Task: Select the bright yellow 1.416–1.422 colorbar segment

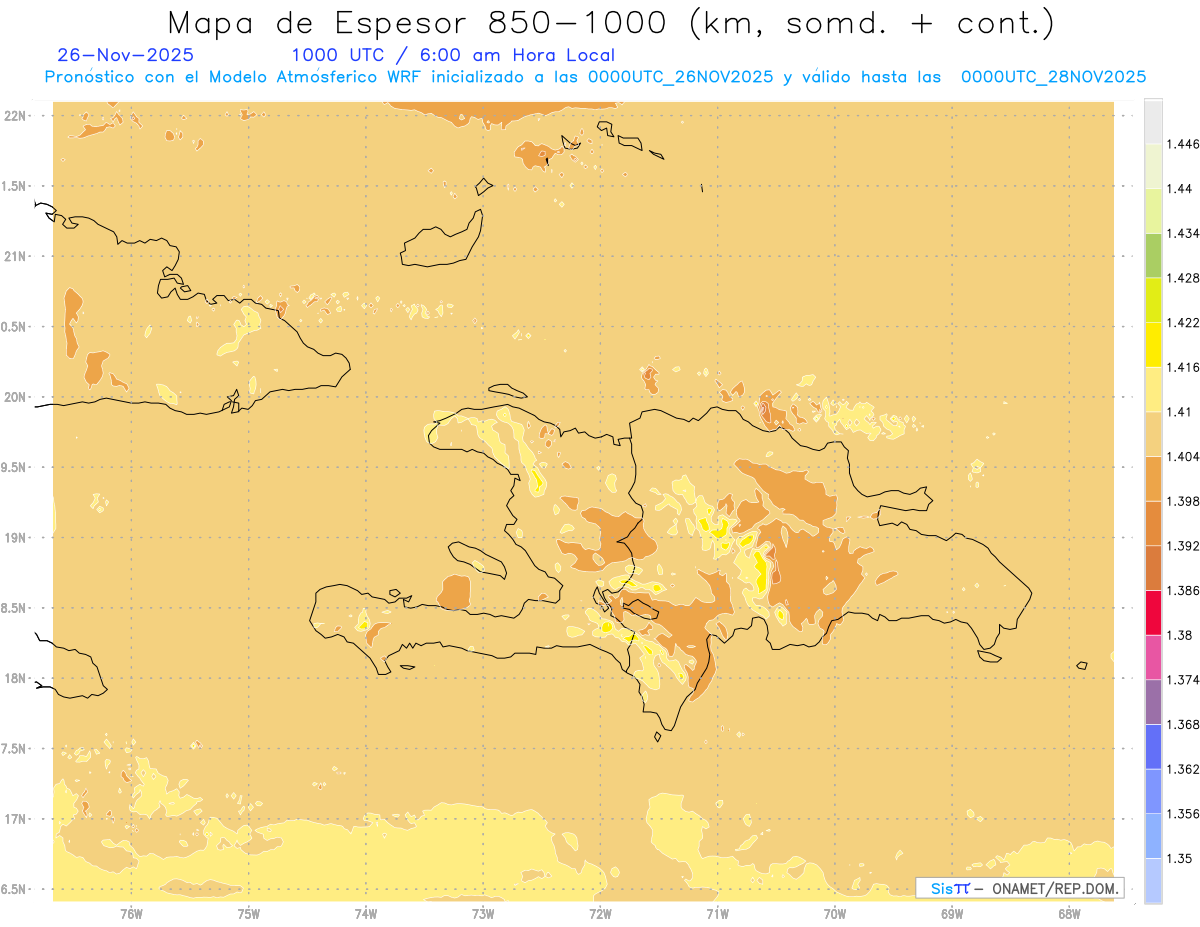Action: pos(1153,344)
